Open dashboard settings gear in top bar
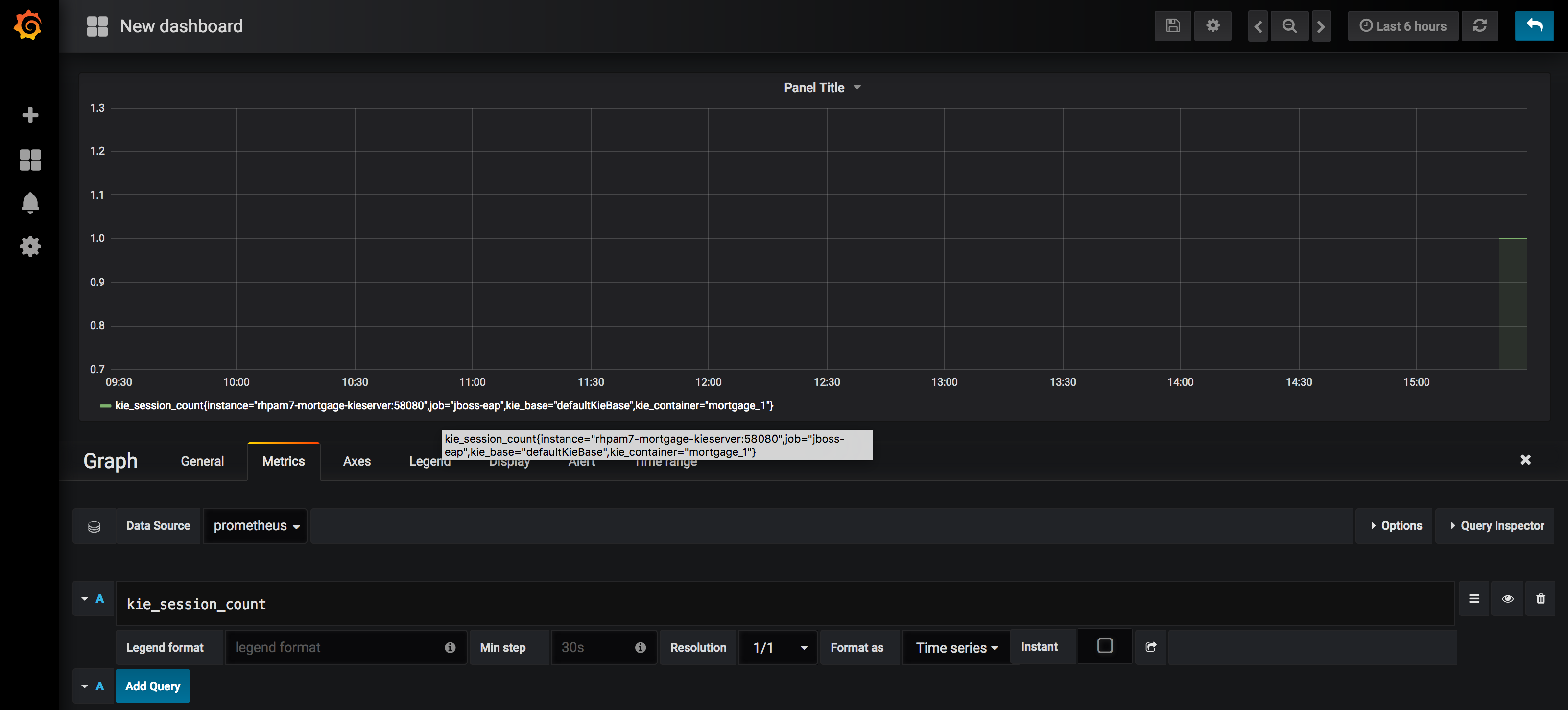The height and width of the screenshot is (710, 1568). tap(1212, 25)
